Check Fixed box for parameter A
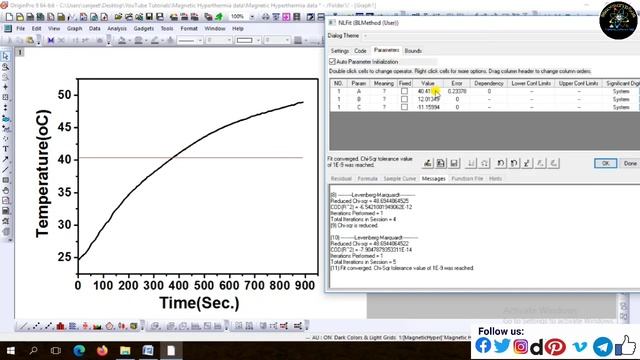The height and width of the screenshot is (360, 640). coord(404,91)
